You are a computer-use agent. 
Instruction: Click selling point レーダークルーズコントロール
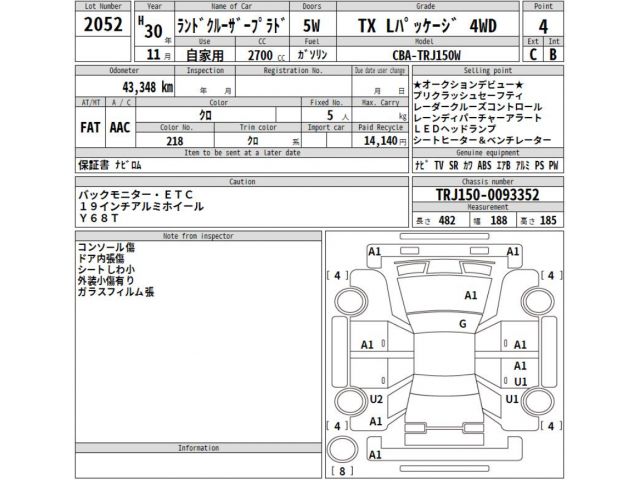tap(478, 107)
